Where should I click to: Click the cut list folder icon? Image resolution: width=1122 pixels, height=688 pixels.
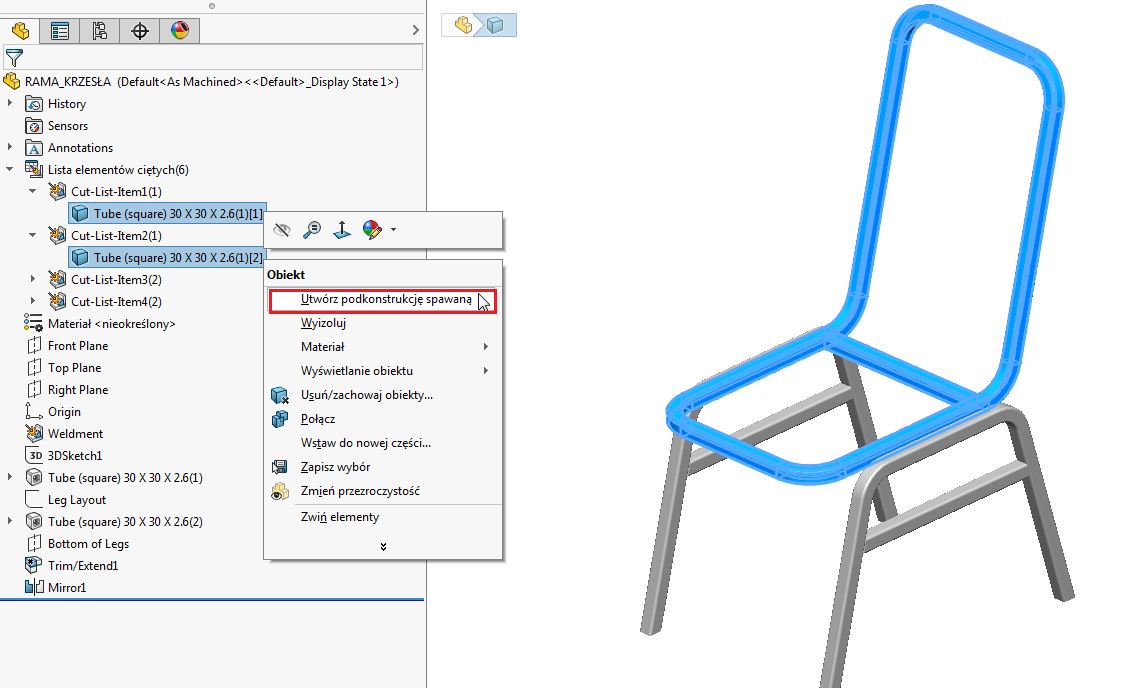pyautogui.click(x=34, y=170)
